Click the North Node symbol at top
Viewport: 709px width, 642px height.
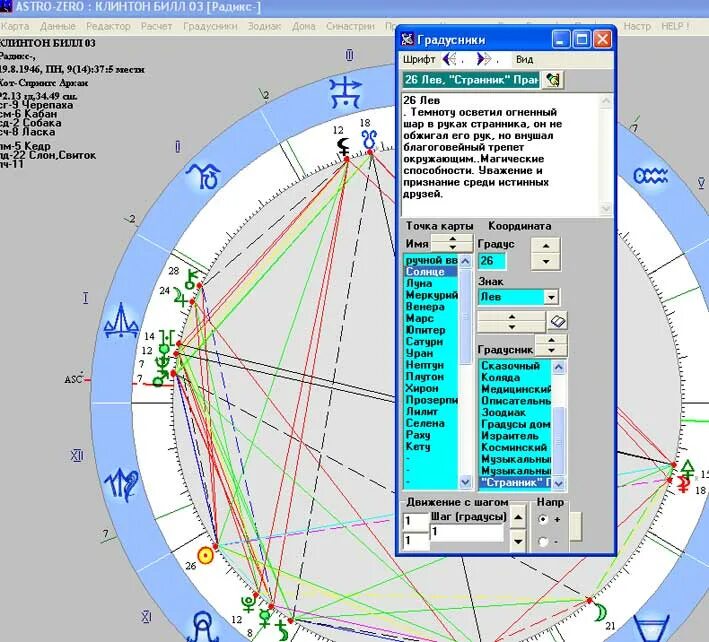point(369,140)
